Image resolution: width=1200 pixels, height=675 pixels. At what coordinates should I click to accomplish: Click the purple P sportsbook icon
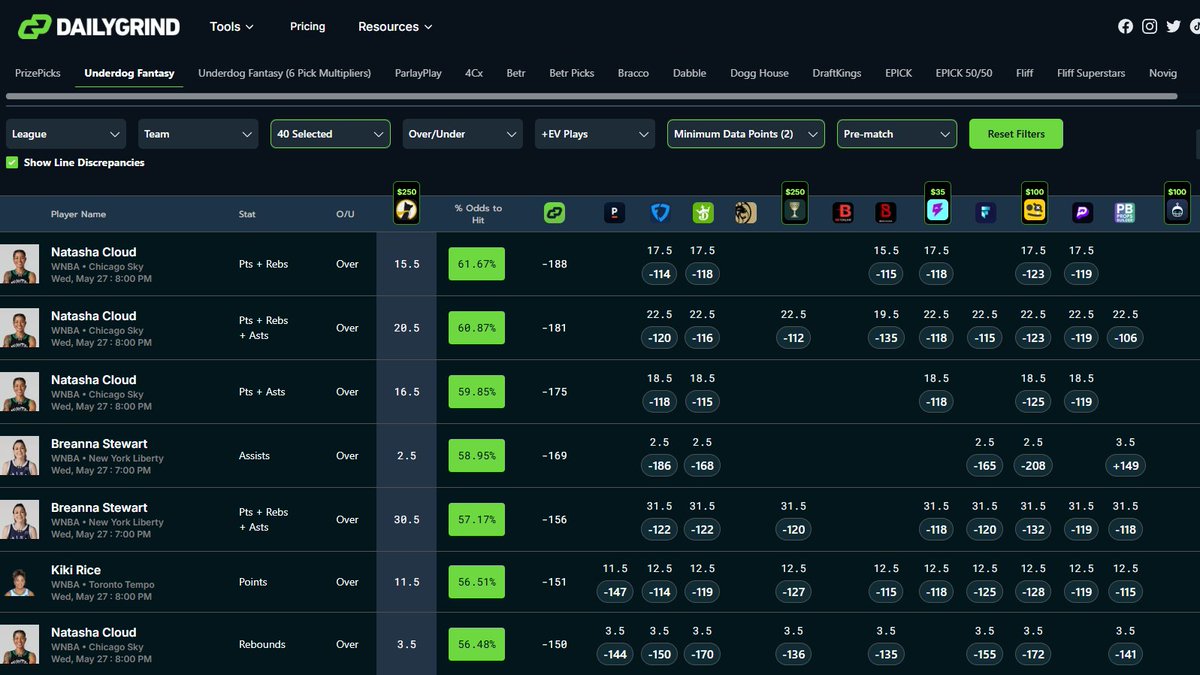click(x=1081, y=212)
